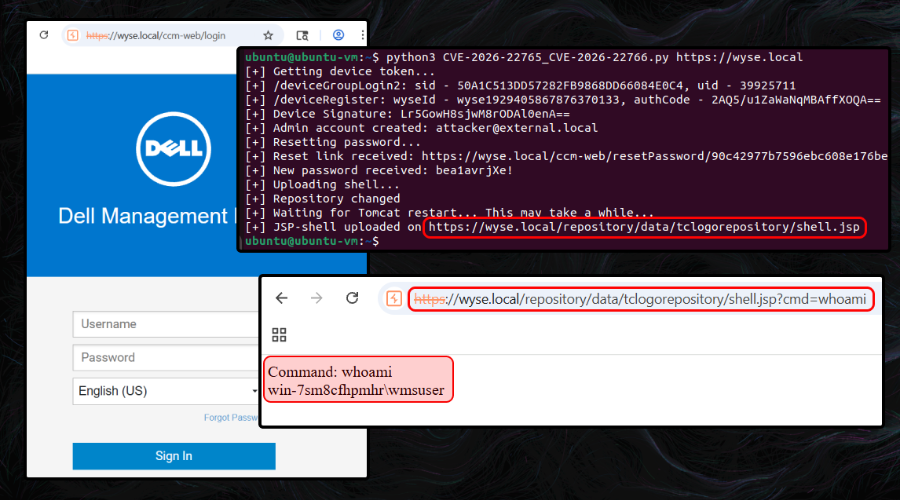Click the 'Reset link received' terminal line
The image size is (900, 500).
(x=566, y=156)
